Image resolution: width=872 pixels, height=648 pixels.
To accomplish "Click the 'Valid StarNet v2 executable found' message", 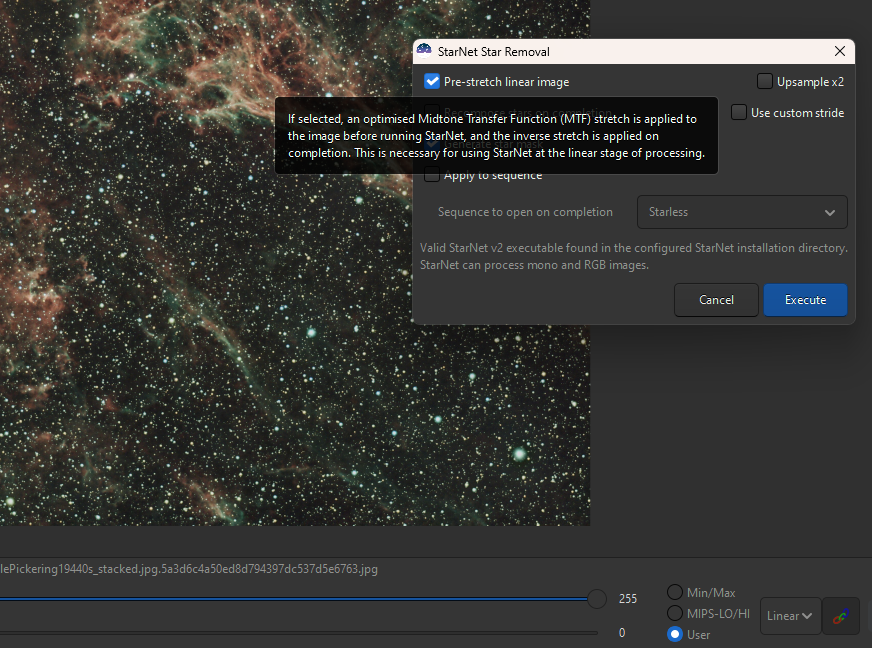I will (x=633, y=256).
